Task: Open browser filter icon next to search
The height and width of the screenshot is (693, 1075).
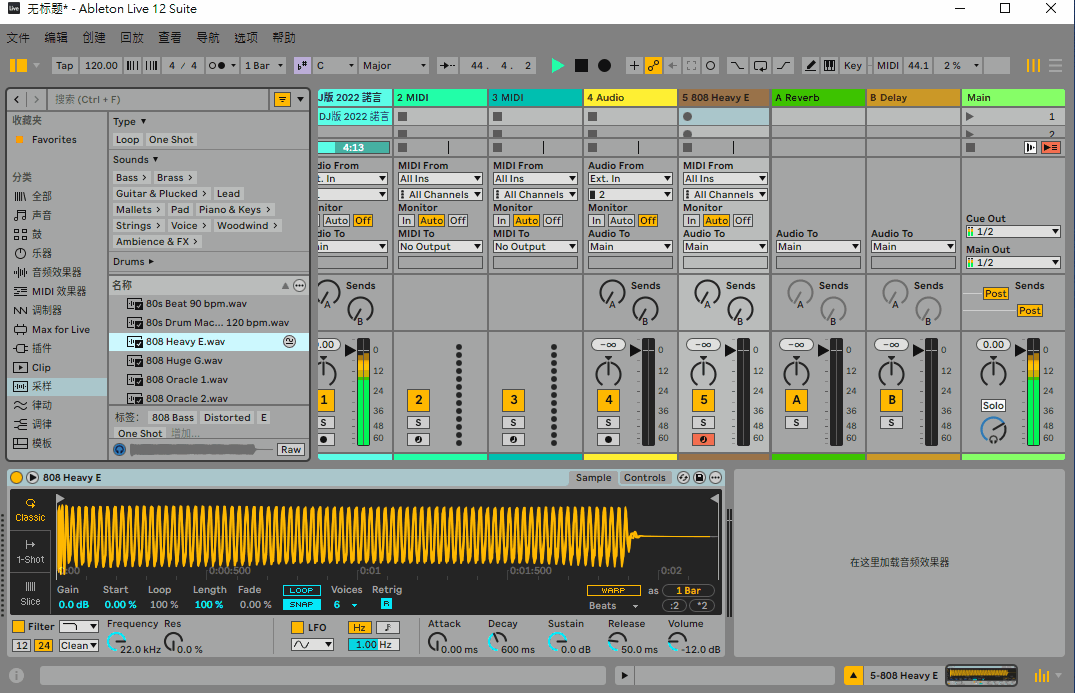Action: [282, 99]
